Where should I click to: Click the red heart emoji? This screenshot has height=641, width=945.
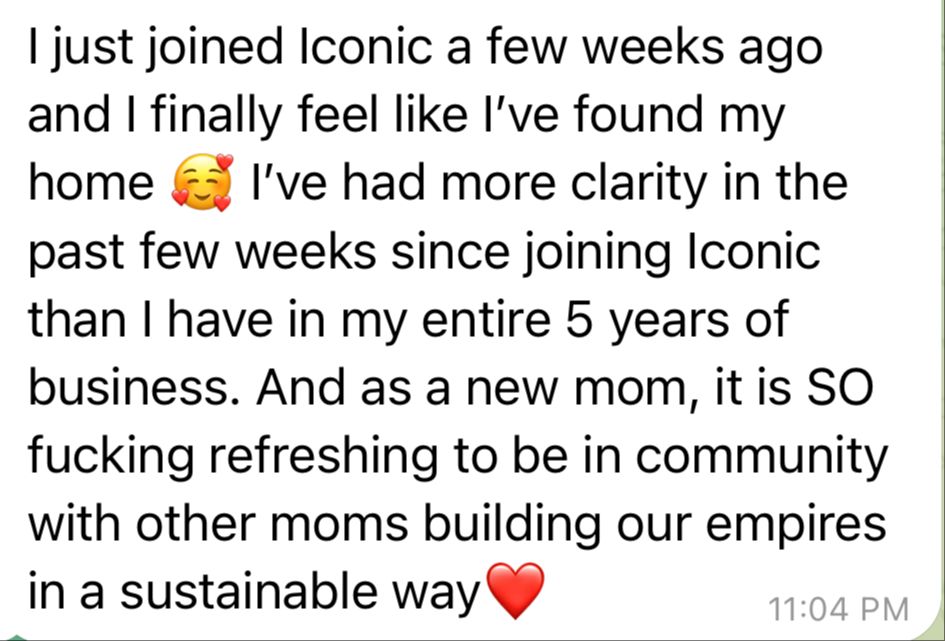click(x=515, y=590)
